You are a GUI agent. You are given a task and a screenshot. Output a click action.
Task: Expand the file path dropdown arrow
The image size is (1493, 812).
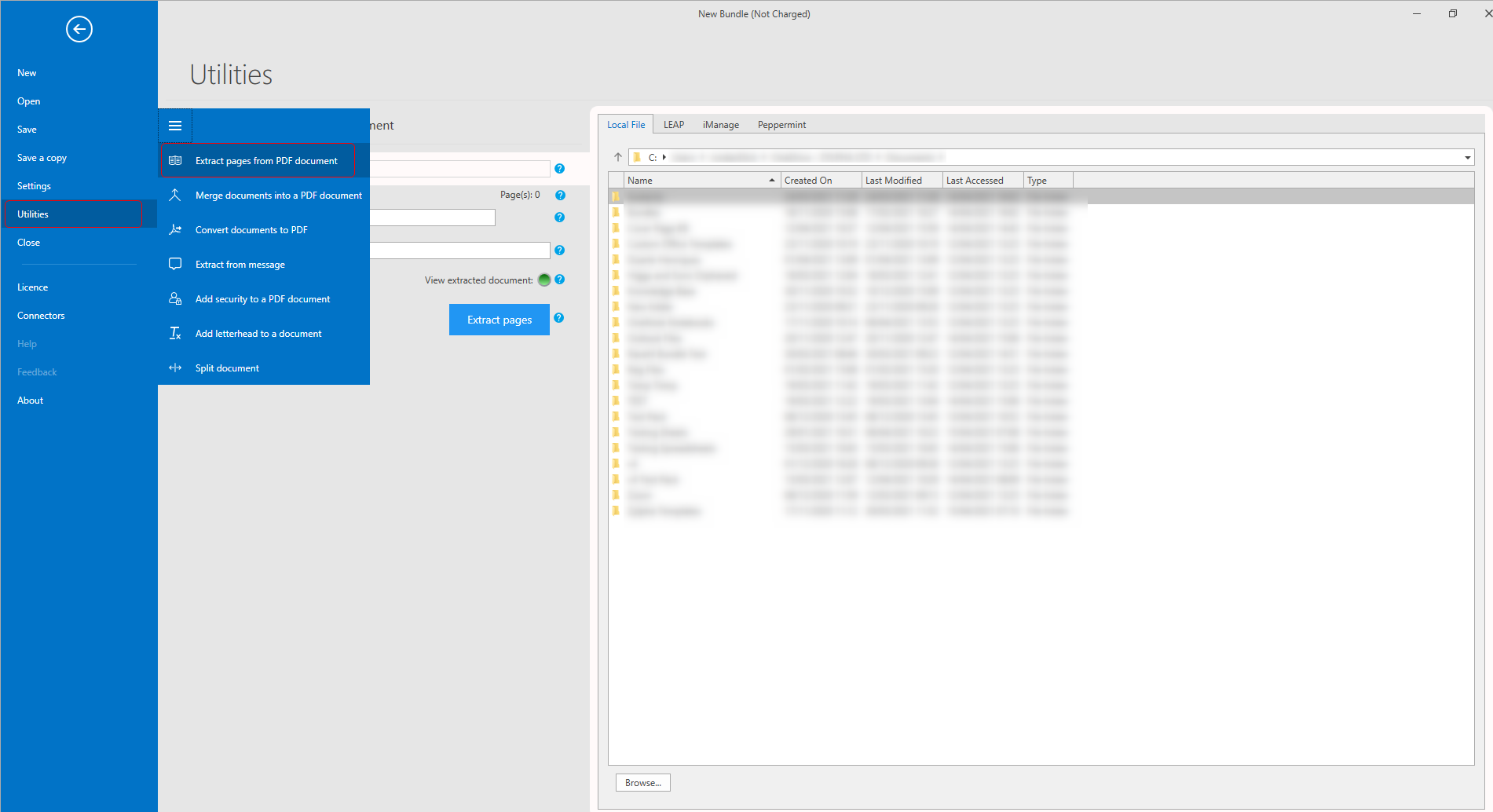coord(1467,158)
